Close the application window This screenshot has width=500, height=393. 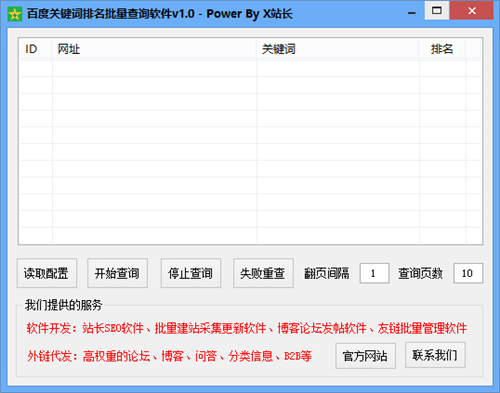[x=472, y=11]
